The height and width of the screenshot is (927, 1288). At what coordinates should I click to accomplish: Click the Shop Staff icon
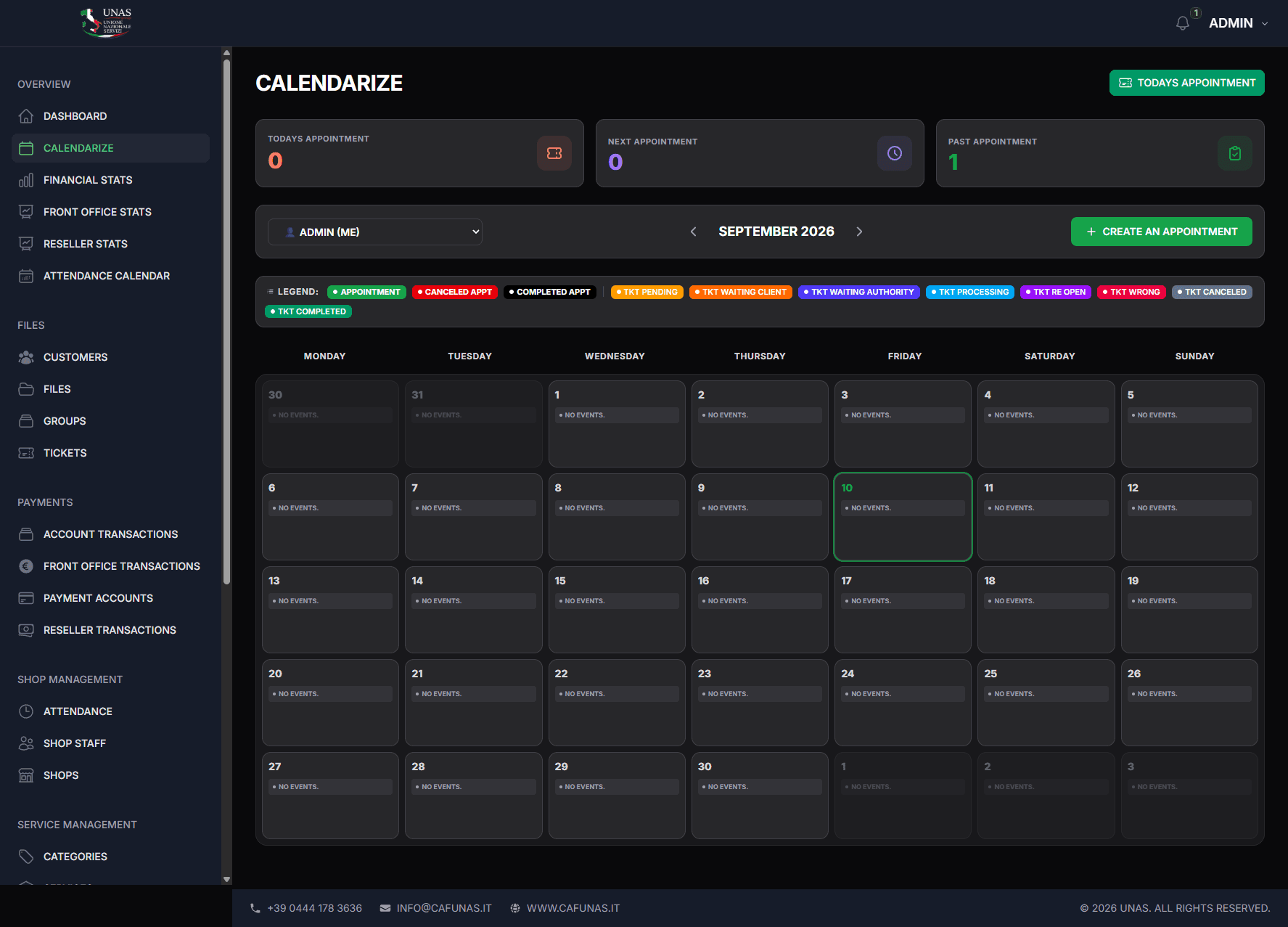(x=26, y=743)
